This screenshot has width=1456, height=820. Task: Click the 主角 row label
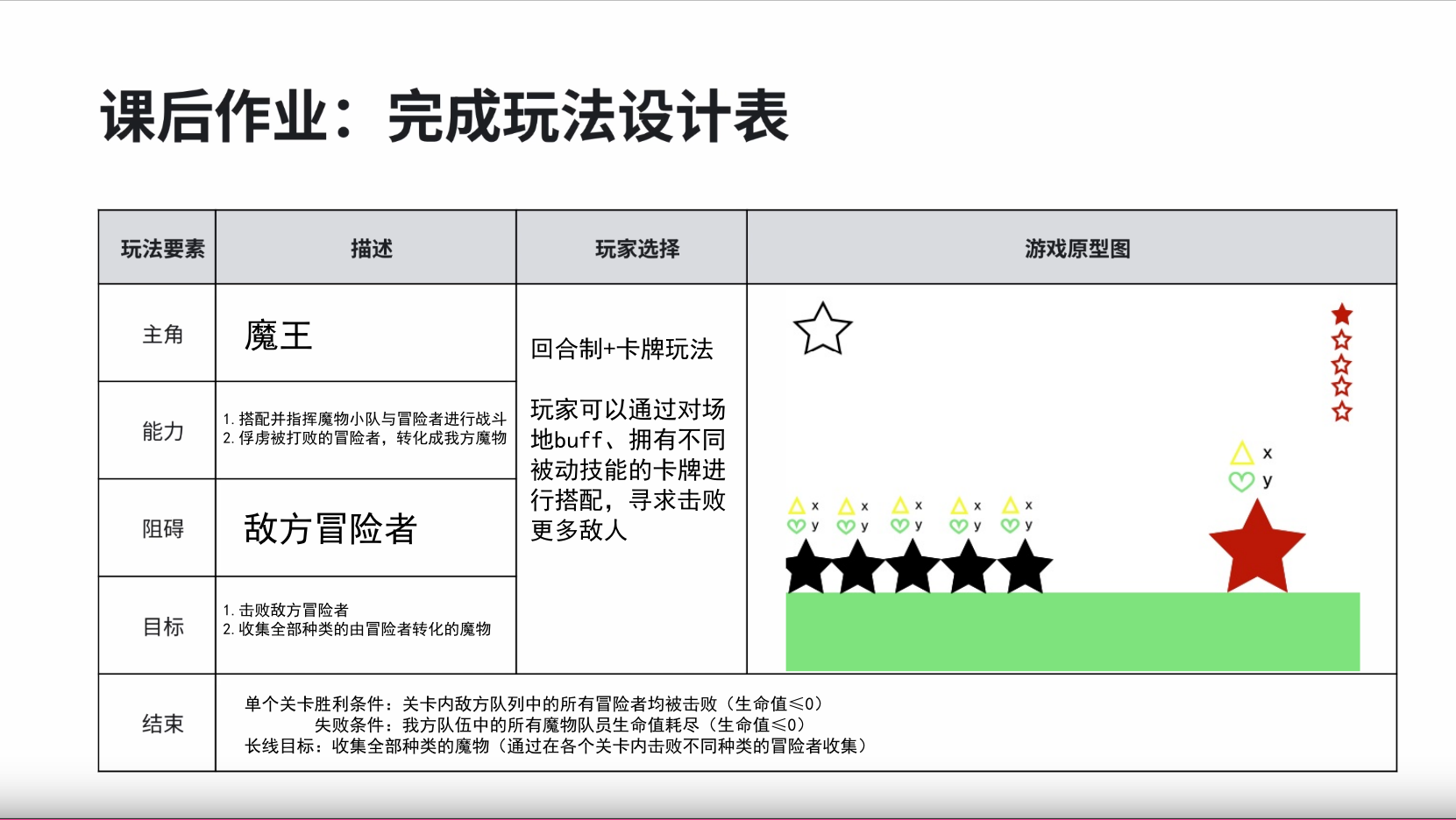pos(163,334)
